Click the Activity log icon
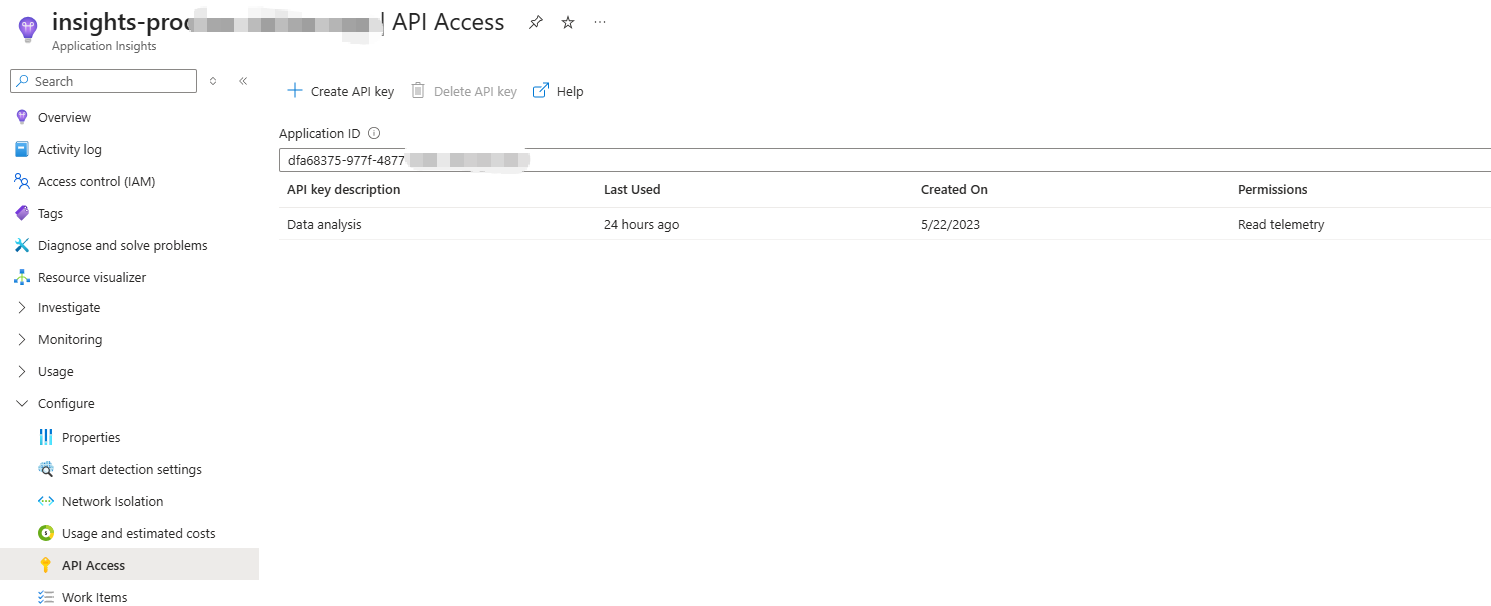 [x=22, y=149]
